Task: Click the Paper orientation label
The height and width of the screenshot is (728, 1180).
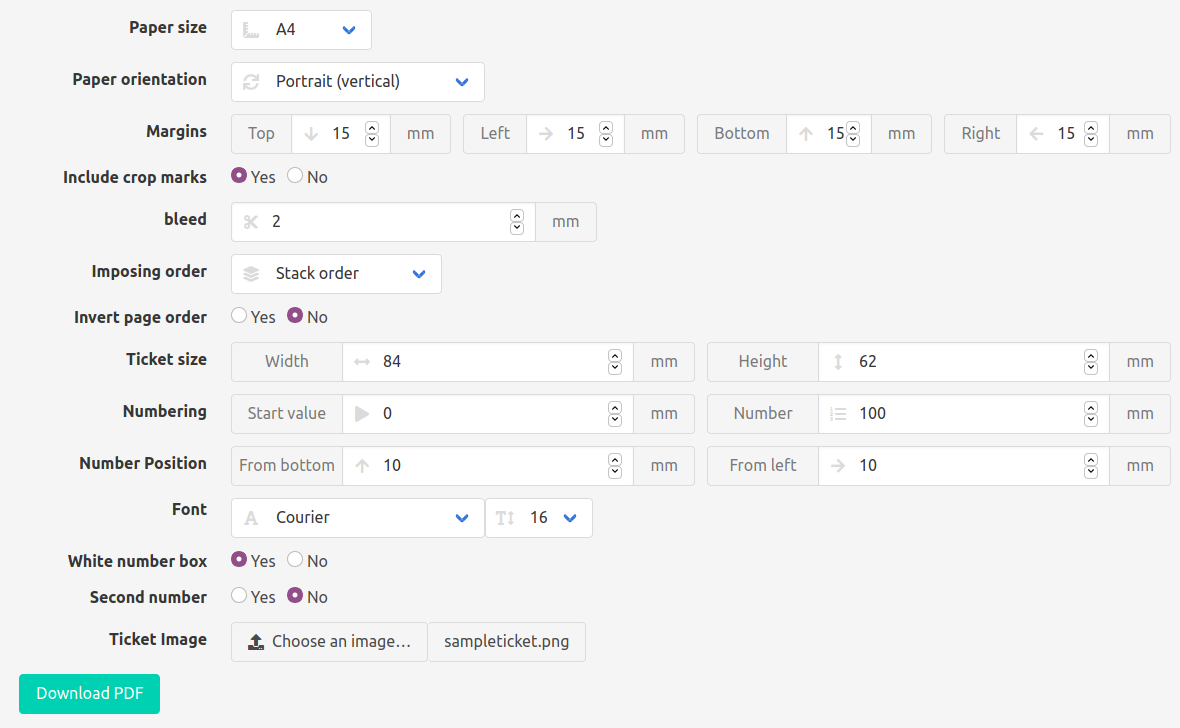Action: coord(139,80)
